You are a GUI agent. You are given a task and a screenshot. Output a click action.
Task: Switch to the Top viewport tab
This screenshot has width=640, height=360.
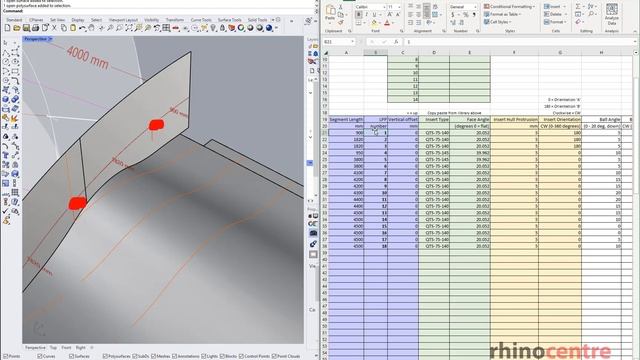click(x=53, y=348)
